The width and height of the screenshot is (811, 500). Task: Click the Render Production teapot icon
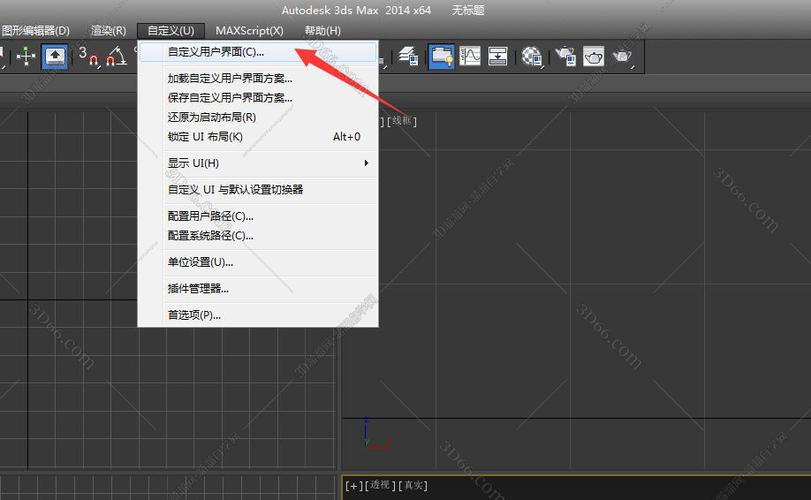tap(622, 56)
